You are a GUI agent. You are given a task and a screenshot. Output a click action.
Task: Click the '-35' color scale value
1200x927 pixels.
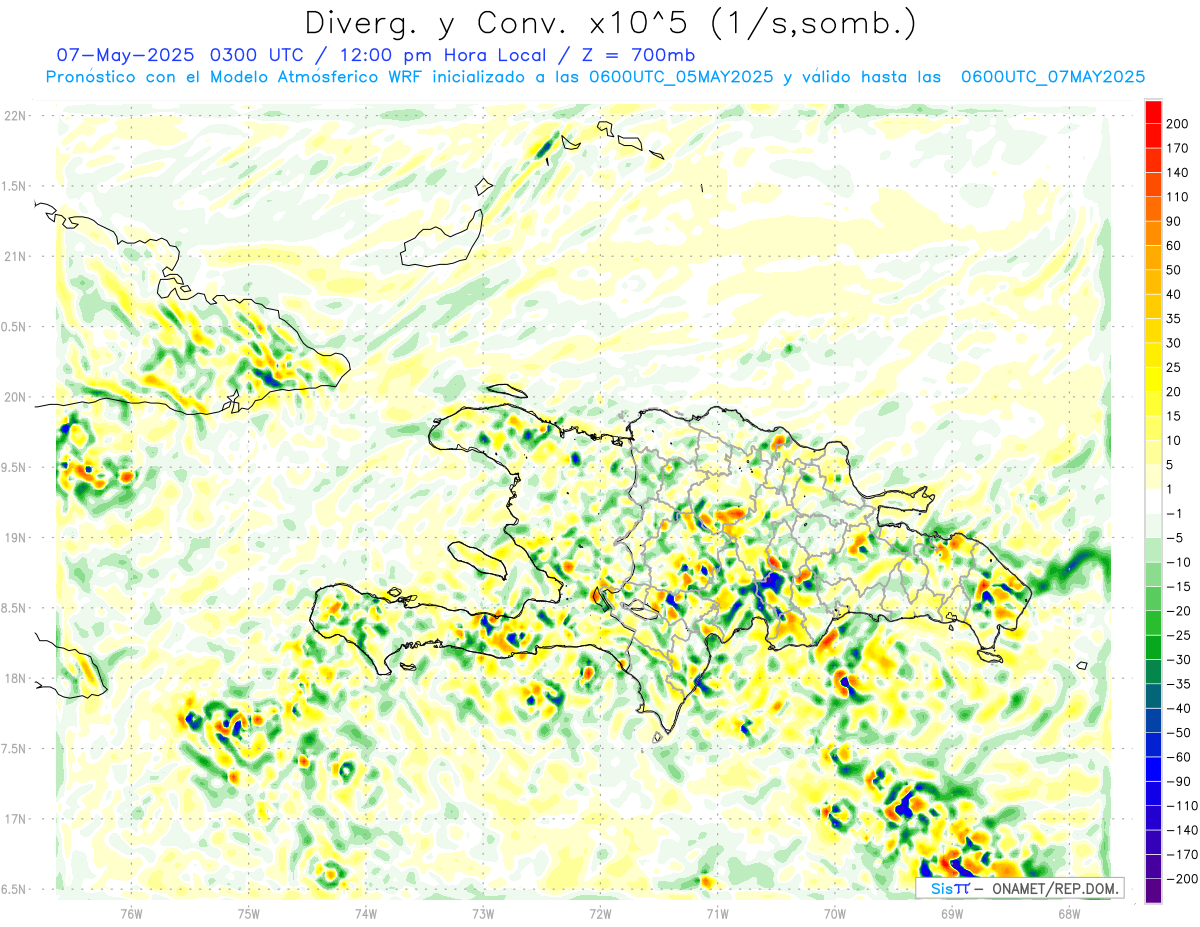coord(1179,684)
